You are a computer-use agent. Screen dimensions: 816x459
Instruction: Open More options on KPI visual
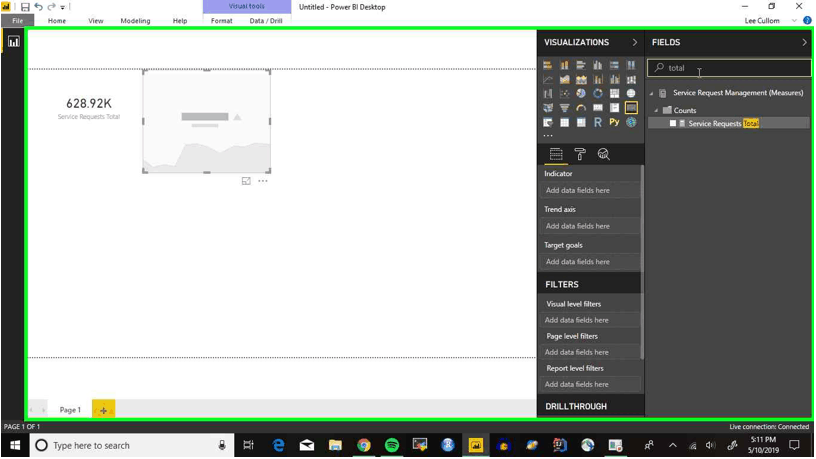pos(263,181)
